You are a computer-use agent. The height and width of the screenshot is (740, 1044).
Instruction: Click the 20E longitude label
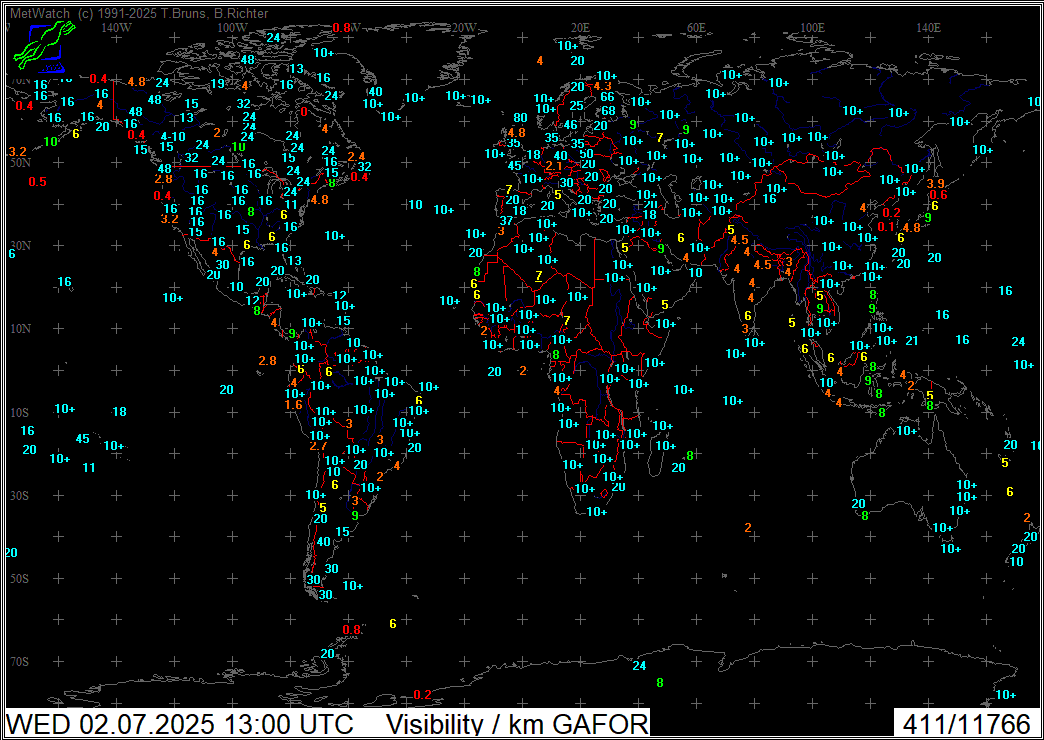[x=580, y=28]
